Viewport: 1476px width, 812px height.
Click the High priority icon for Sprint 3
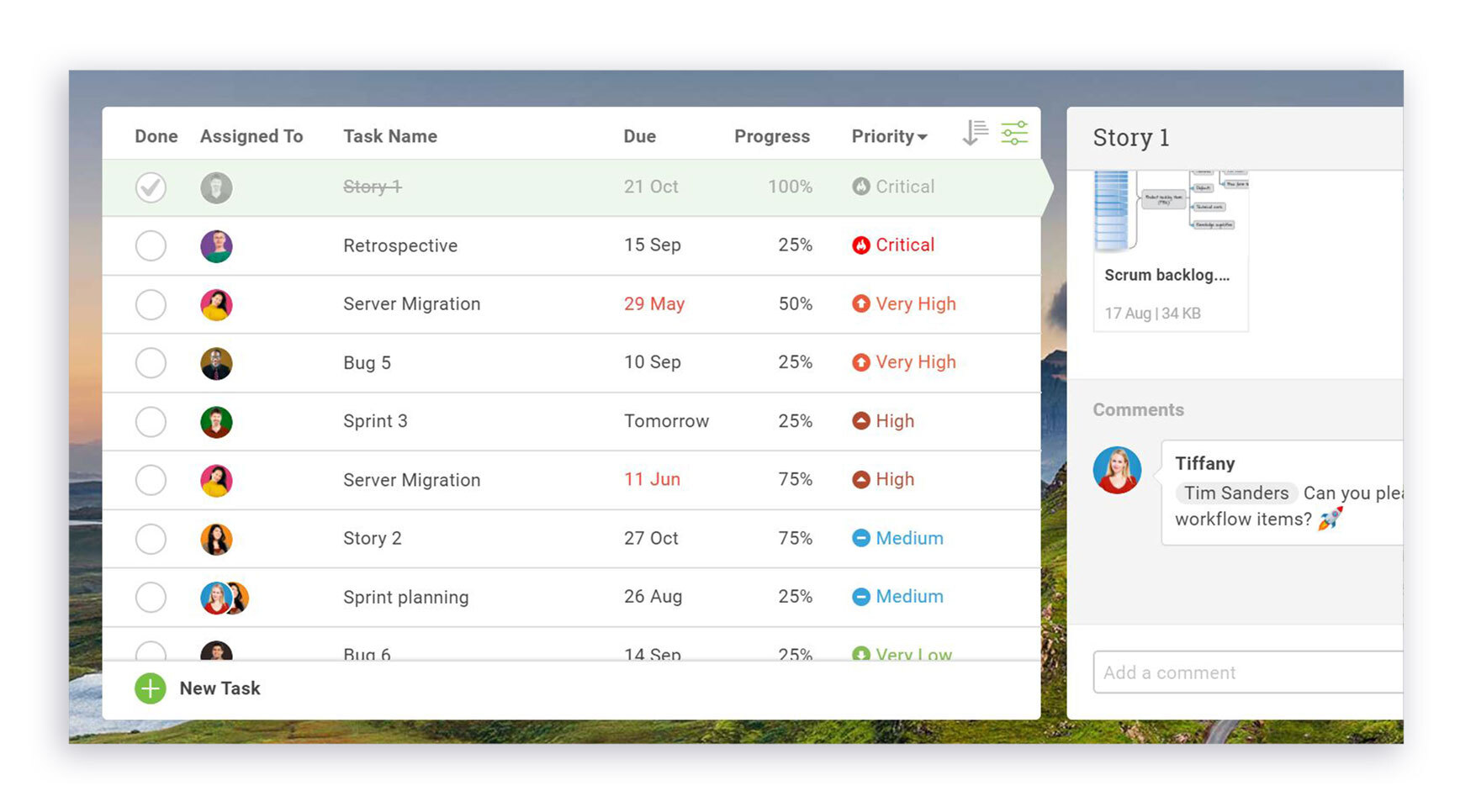pos(860,421)
